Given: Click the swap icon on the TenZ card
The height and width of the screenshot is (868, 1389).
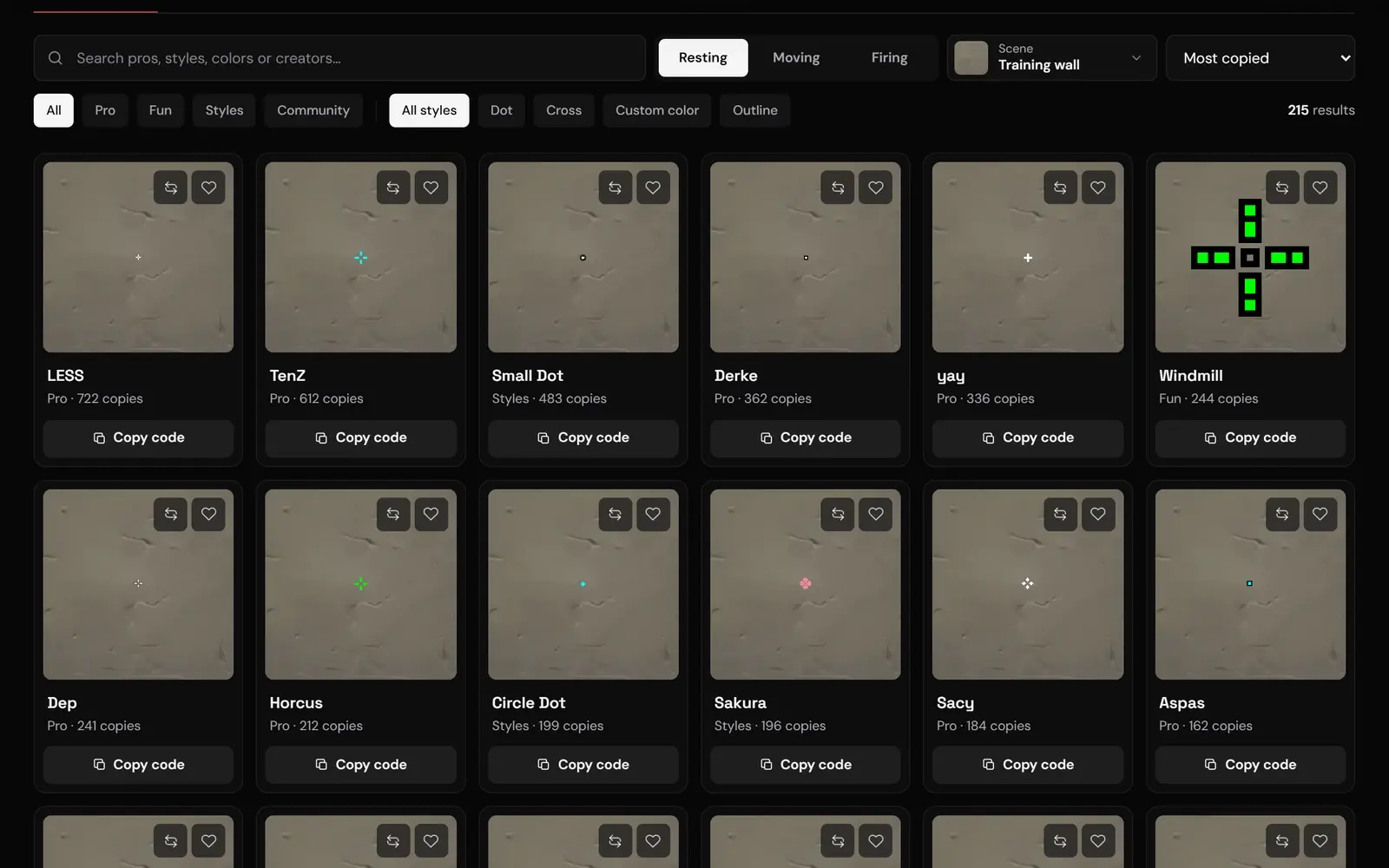Looking at the screenshot, I should point(393,187).
